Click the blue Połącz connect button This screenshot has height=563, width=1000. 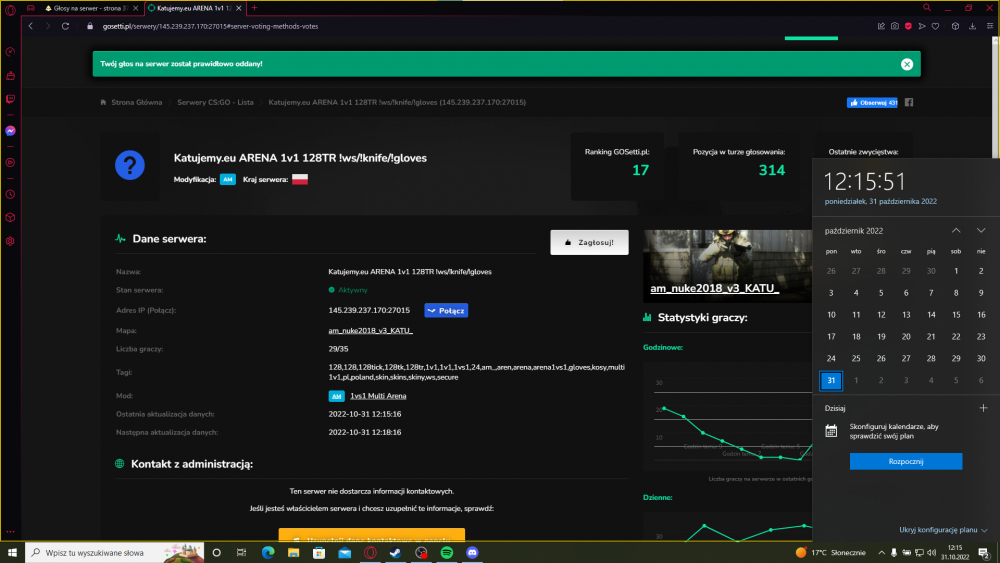[x=446, y=311]
